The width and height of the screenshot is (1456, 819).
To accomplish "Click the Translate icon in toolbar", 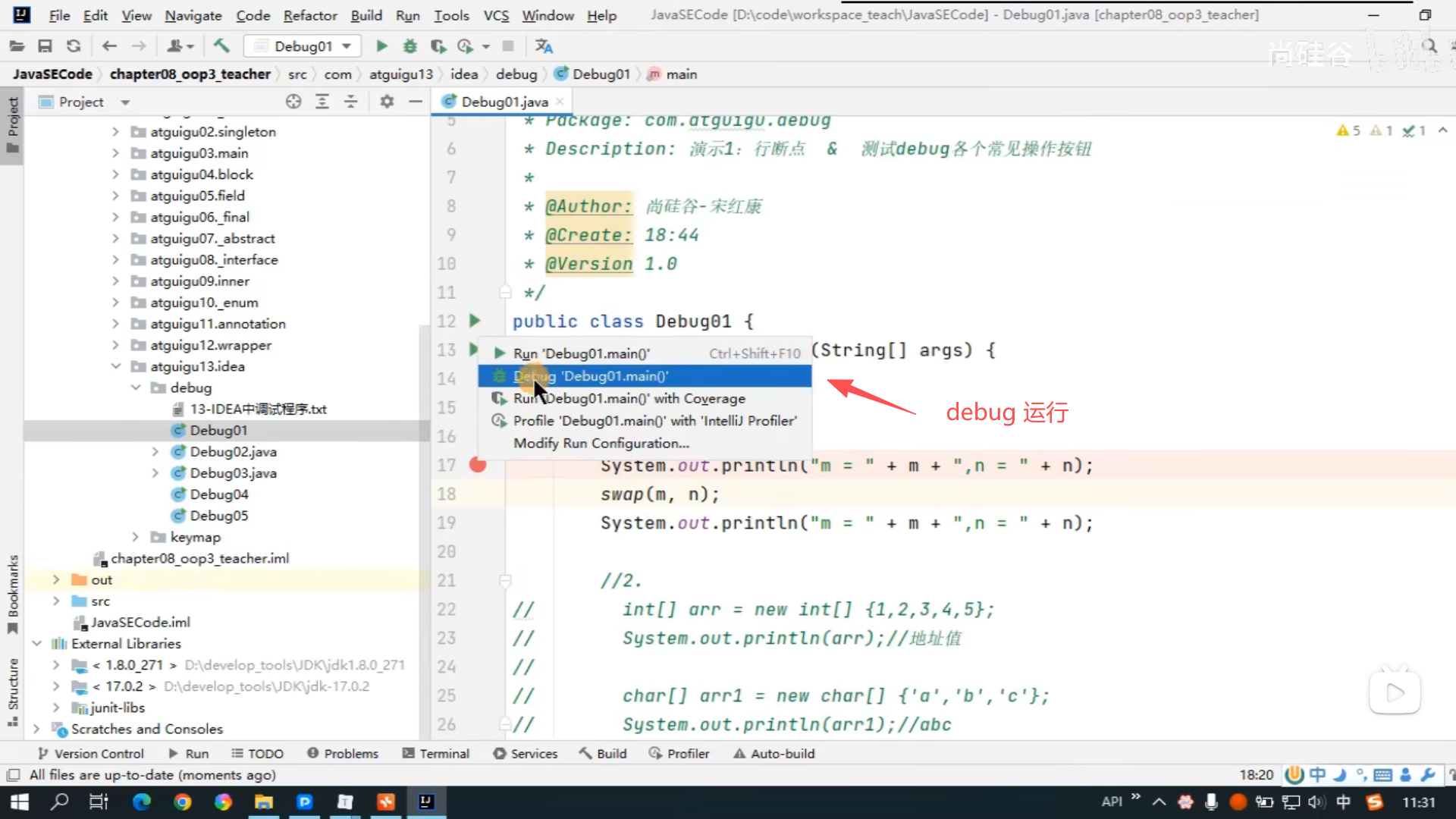I will [x=544, y=46].
